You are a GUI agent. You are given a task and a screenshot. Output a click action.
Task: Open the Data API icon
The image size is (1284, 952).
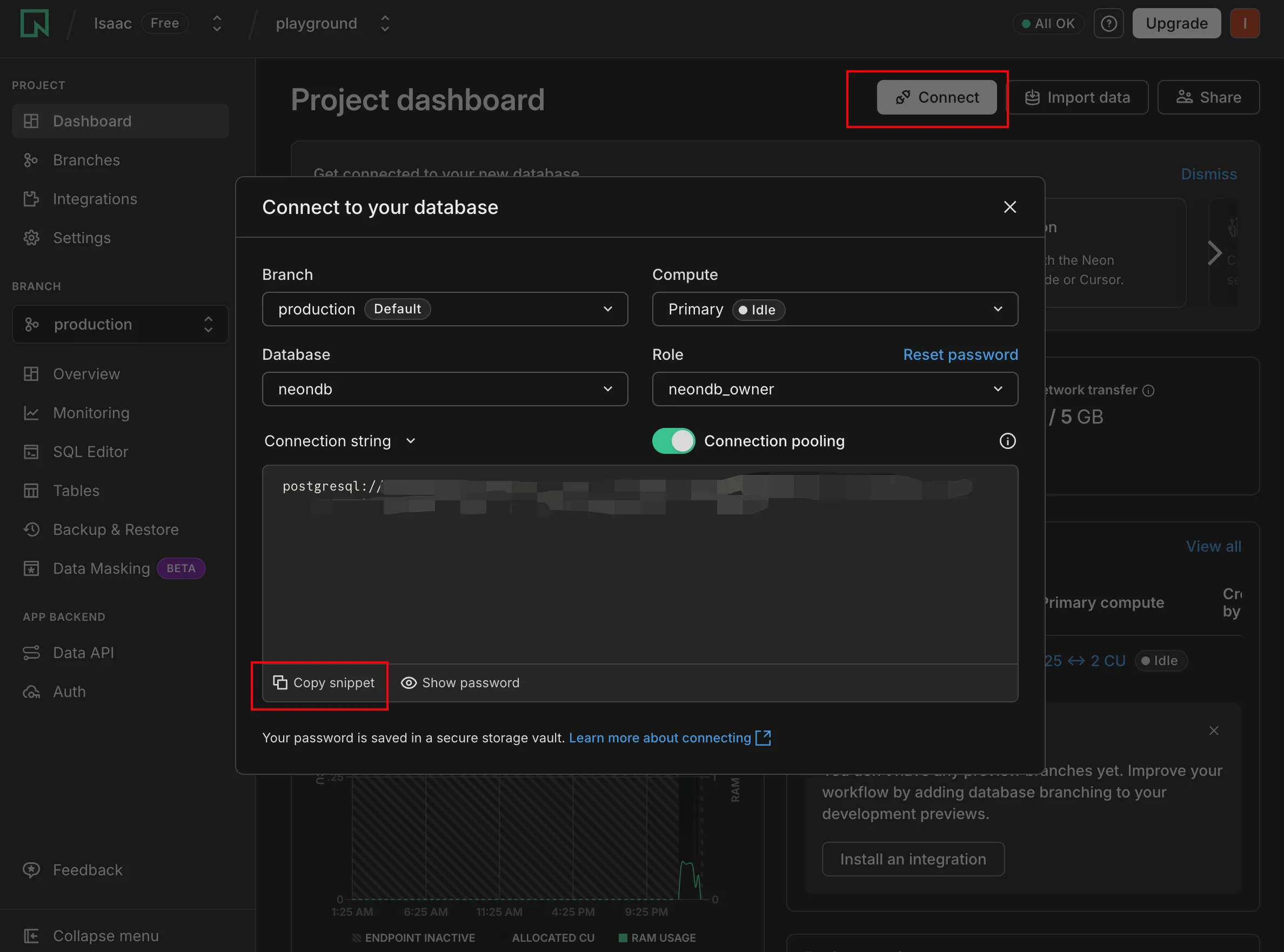click(x=32, y=652)
